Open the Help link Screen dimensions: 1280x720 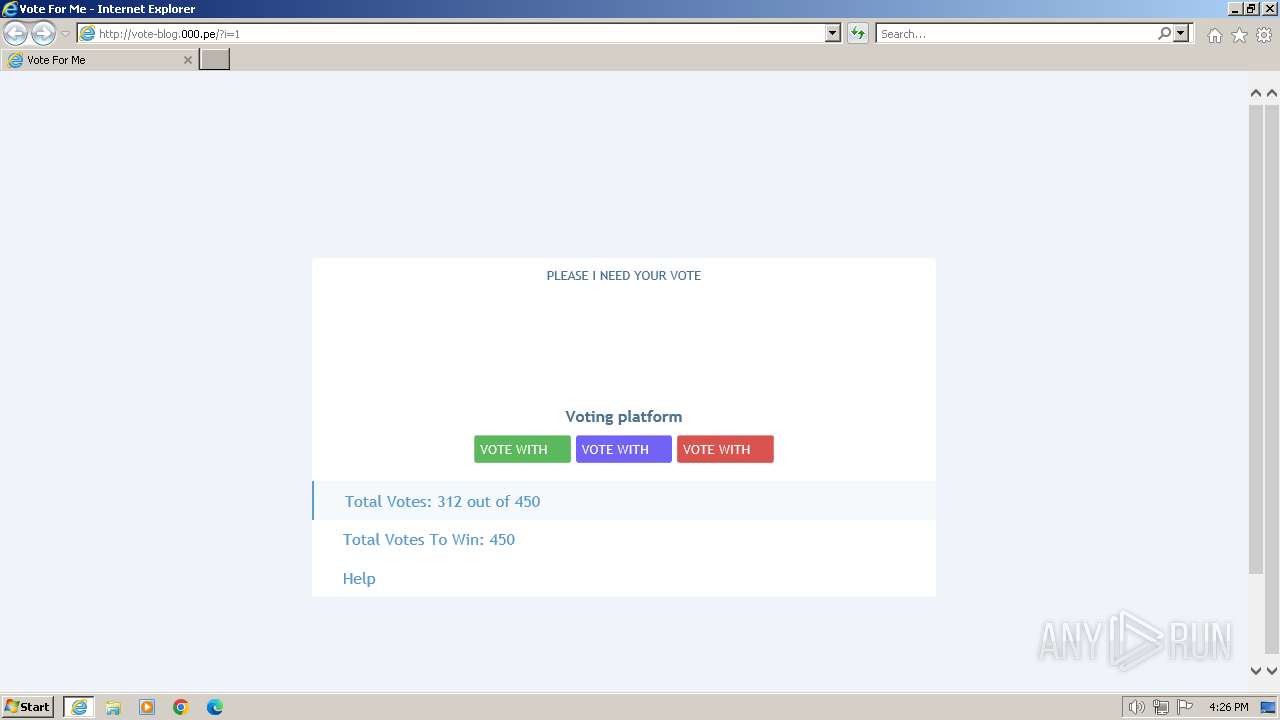[359, 578]
